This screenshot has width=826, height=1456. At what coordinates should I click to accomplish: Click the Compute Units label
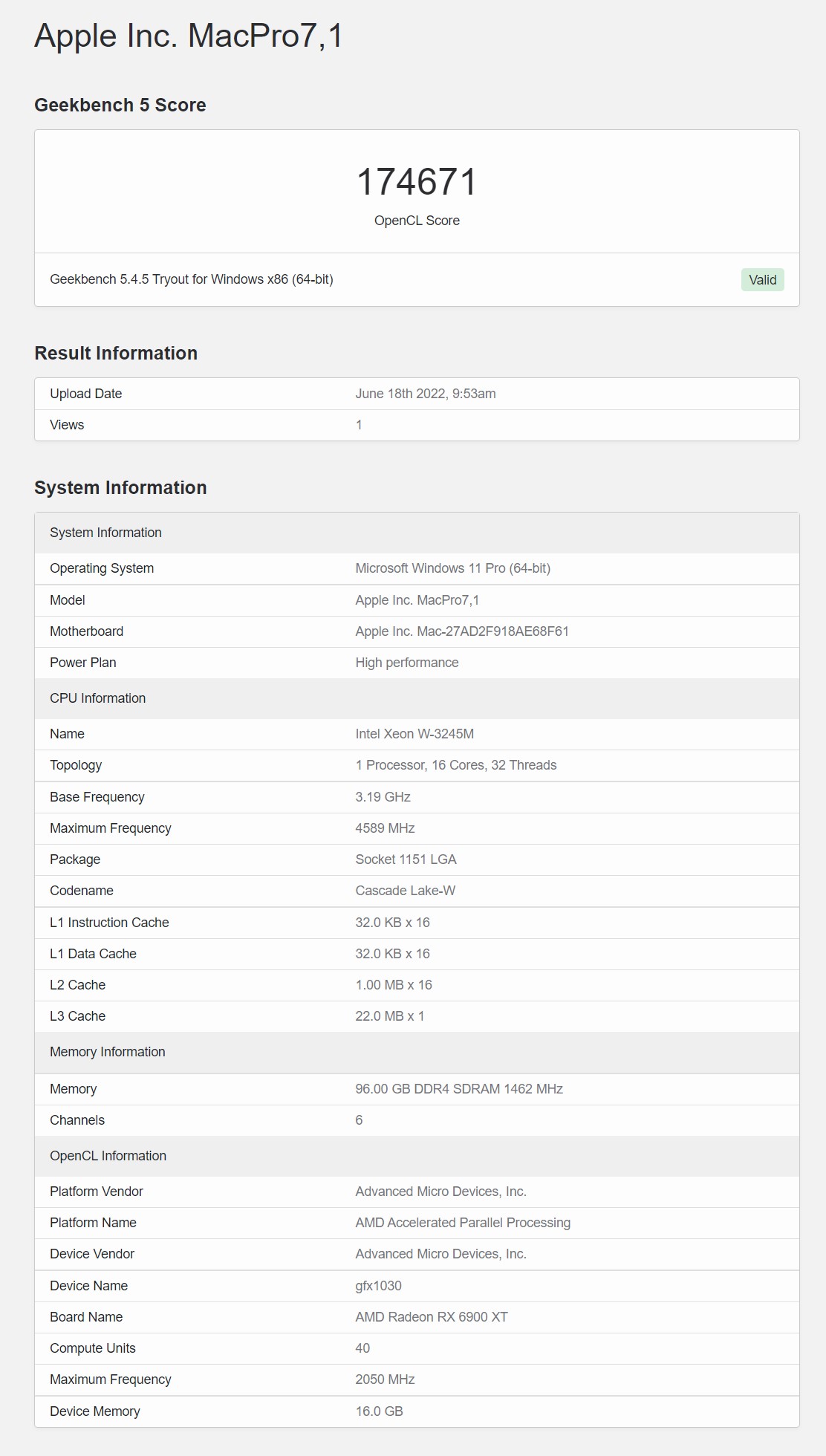coord(93,1348)
